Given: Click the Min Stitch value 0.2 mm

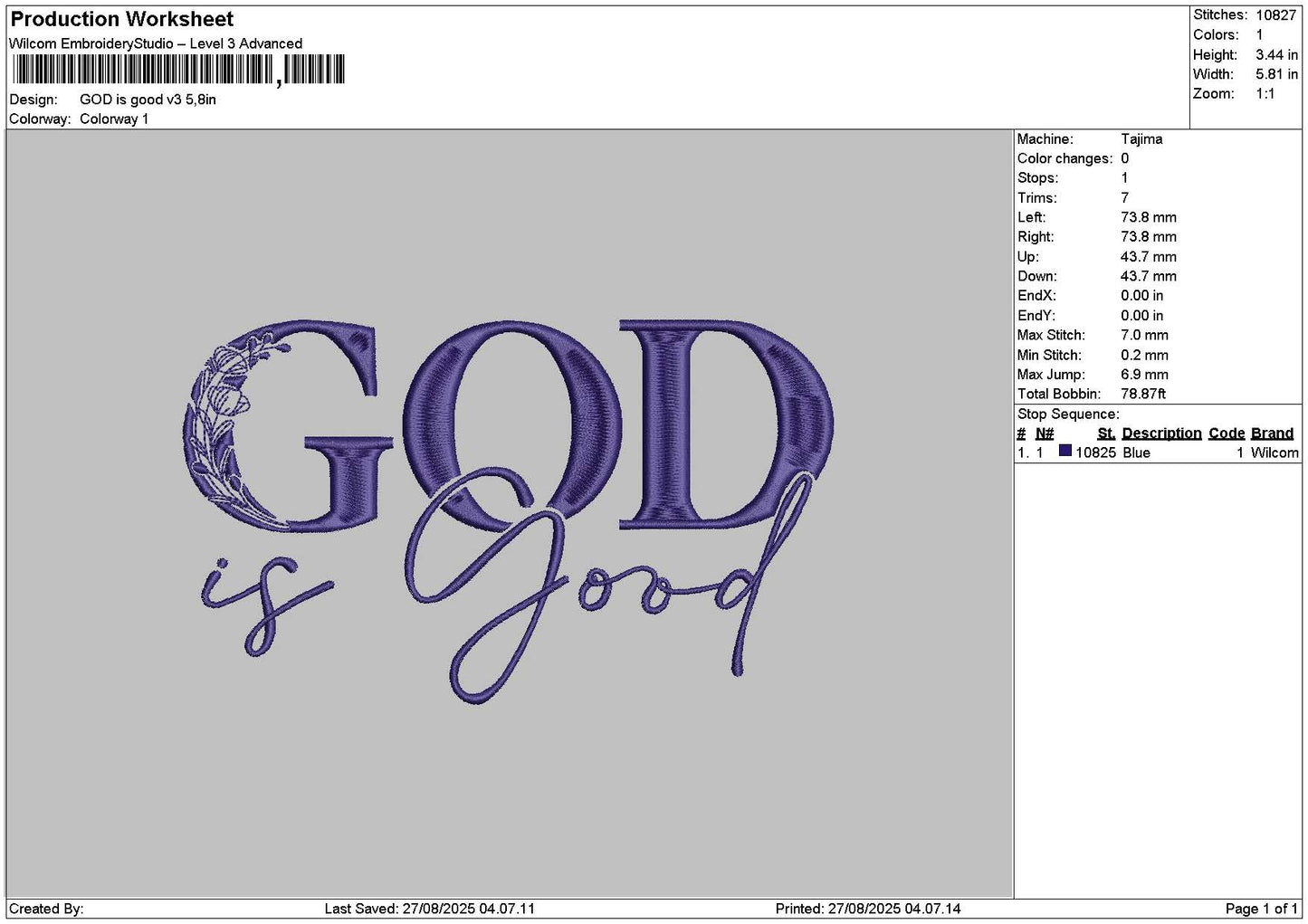Looking at the screenshot, I should pos(1144,356).
